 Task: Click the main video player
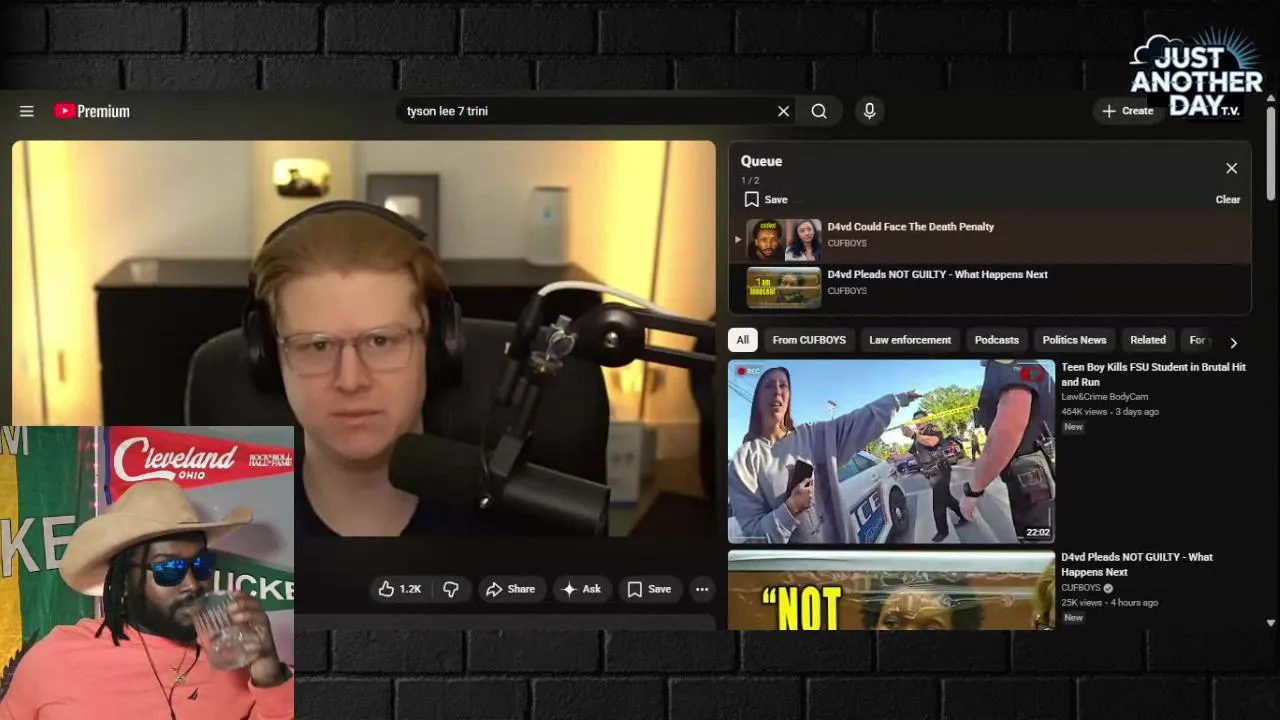364,340
